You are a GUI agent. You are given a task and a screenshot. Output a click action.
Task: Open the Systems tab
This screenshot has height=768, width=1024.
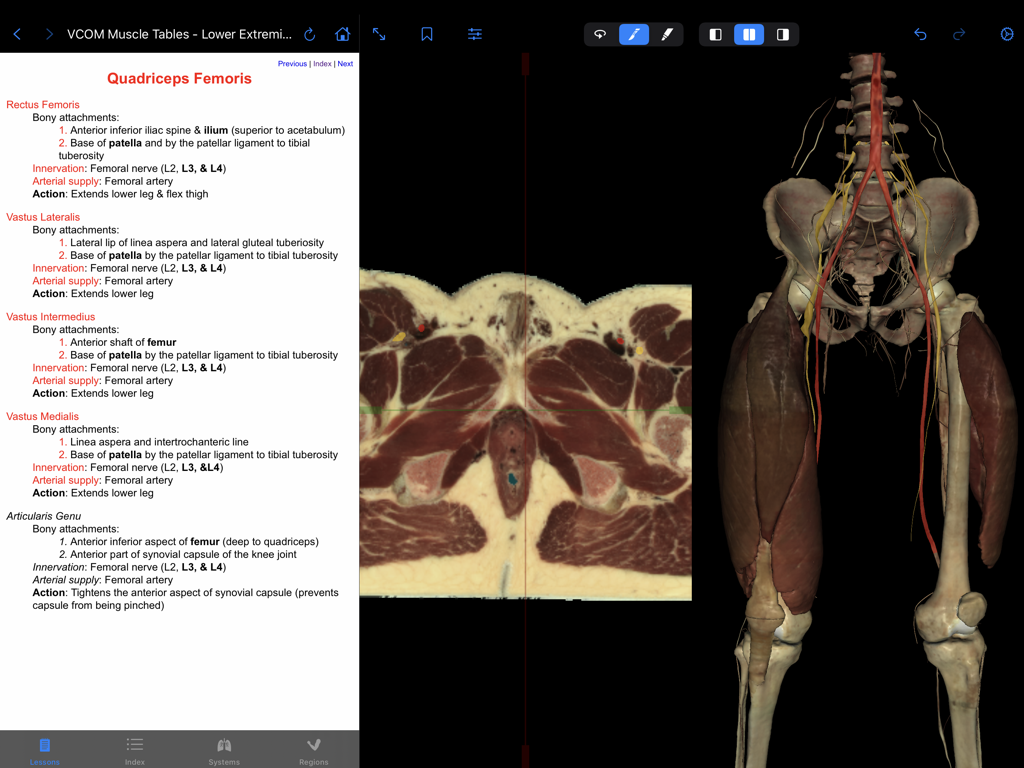pos(224,750)
